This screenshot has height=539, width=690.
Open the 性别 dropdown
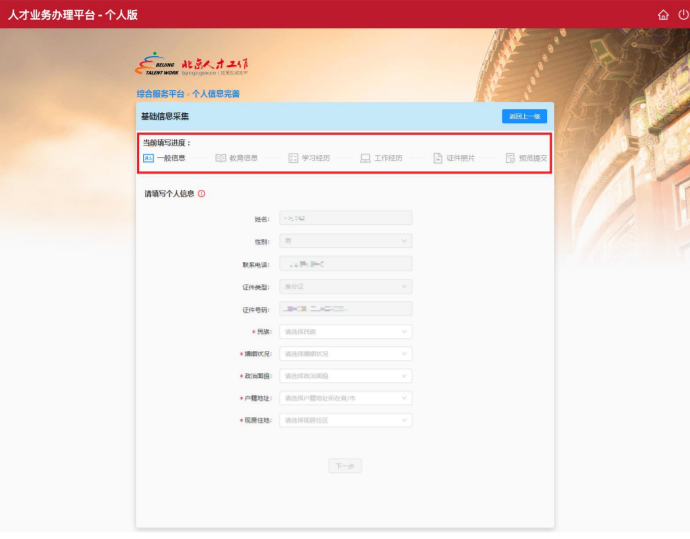point(345,241)
